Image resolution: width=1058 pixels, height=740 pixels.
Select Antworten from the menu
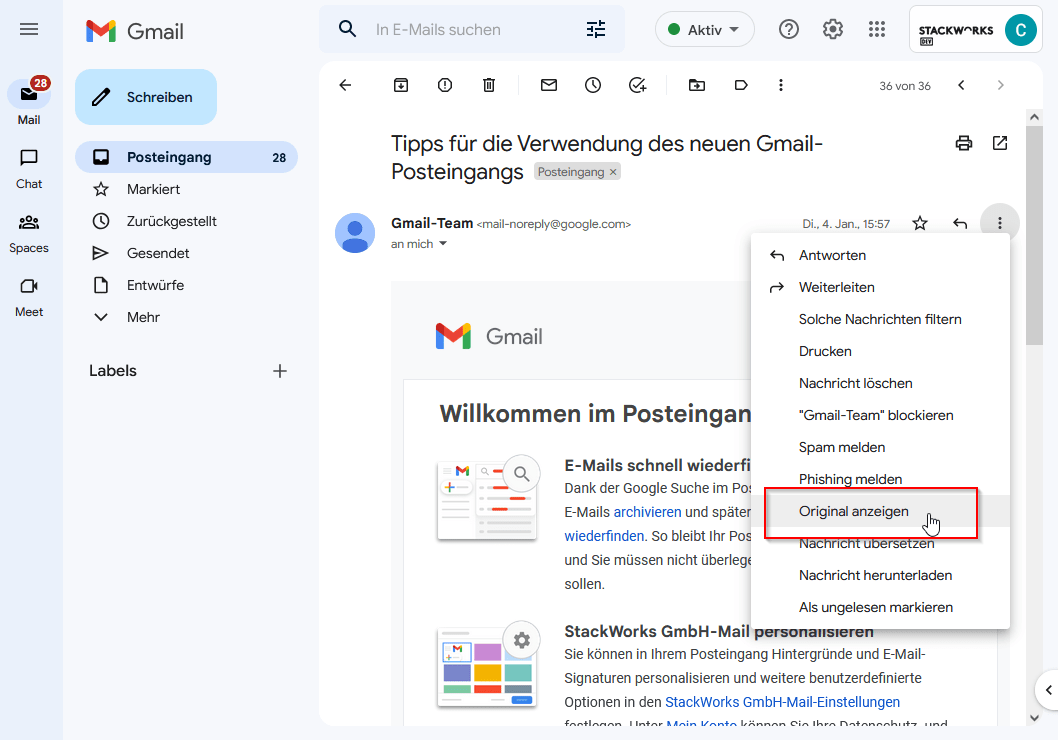coord(880,255)
